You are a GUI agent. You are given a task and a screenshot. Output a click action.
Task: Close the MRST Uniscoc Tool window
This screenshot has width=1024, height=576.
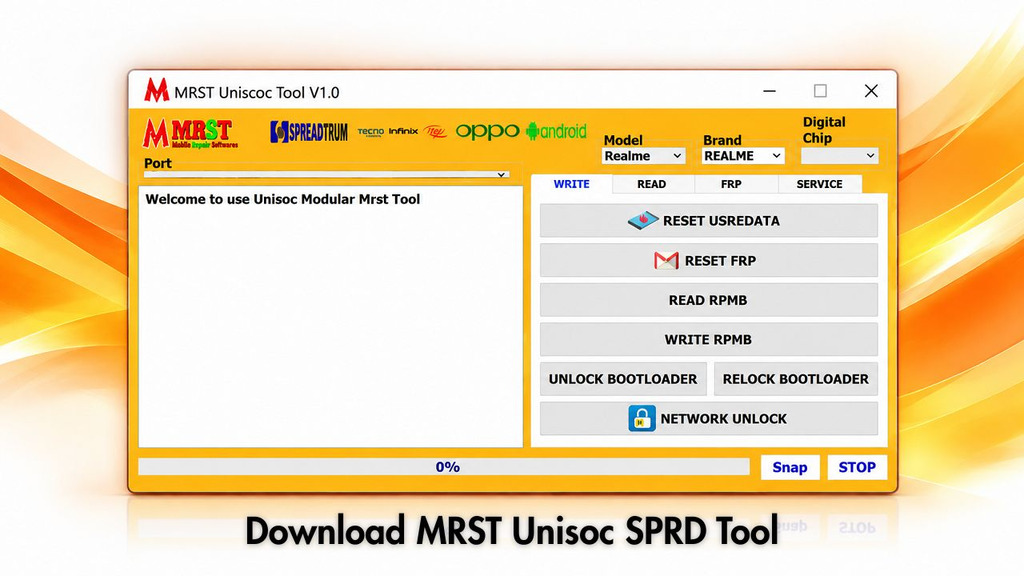coord(871,91)
